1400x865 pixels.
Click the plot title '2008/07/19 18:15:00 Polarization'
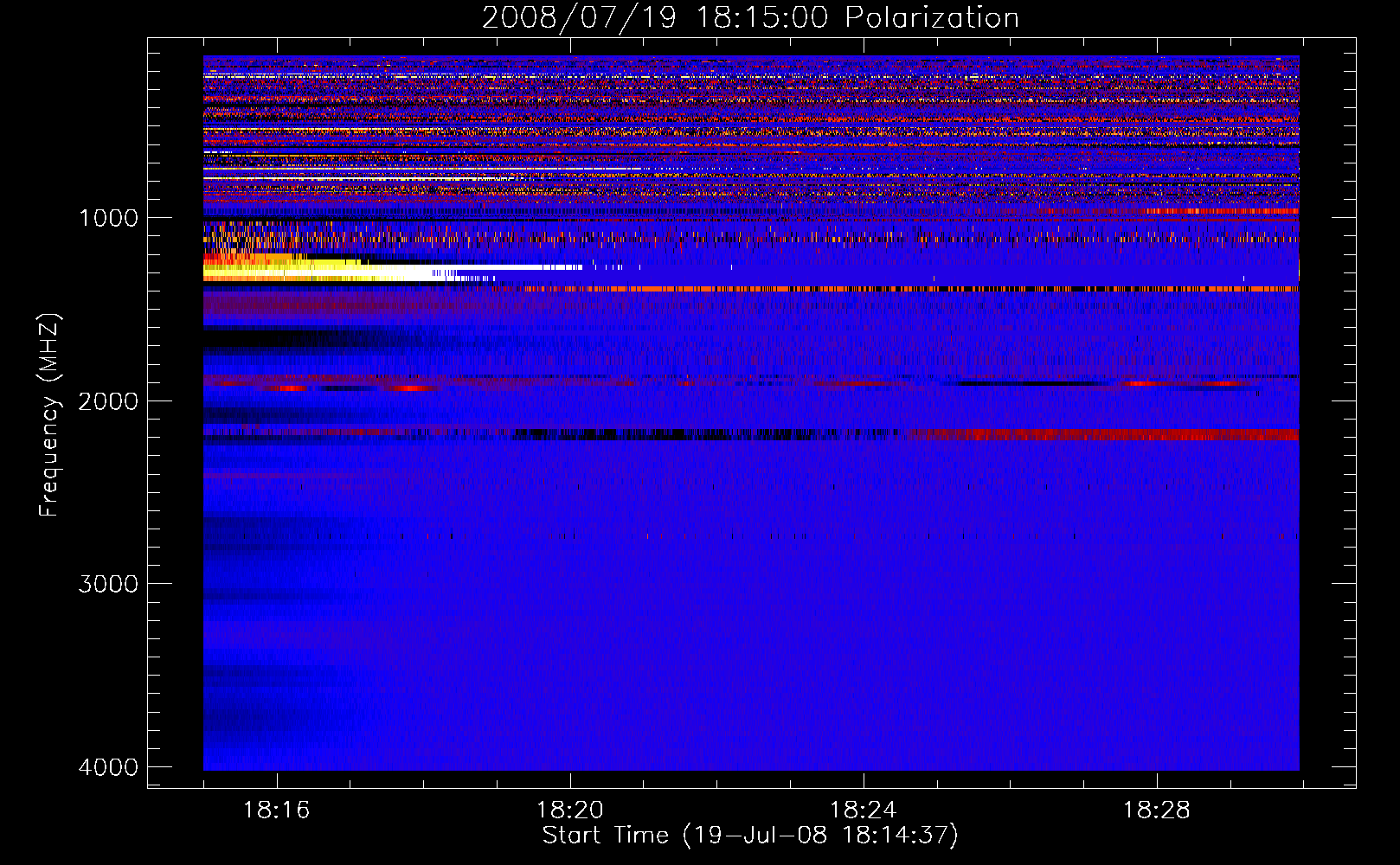(750, 17)
